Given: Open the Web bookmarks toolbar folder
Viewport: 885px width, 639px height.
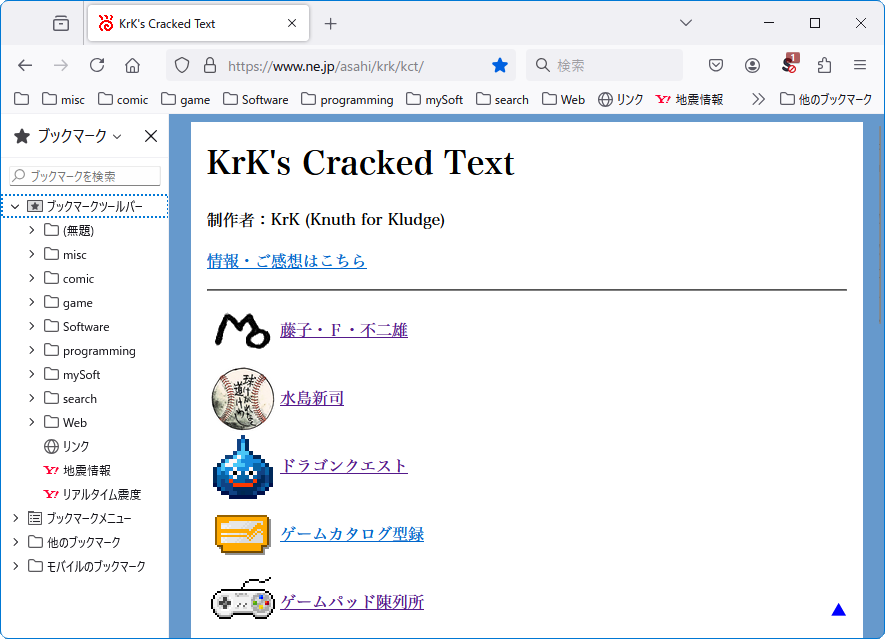Looking at the screenshot, I should pos(563,99).
